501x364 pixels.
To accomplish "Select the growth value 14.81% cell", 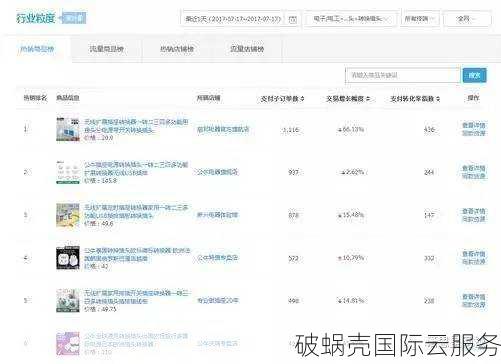I will 351,300.
